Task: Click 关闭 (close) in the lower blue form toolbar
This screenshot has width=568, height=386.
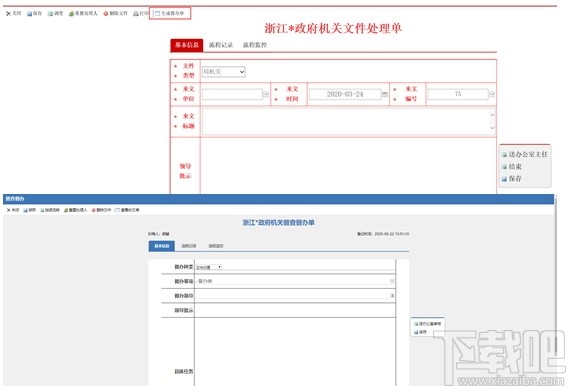Action: click(13, 210)
